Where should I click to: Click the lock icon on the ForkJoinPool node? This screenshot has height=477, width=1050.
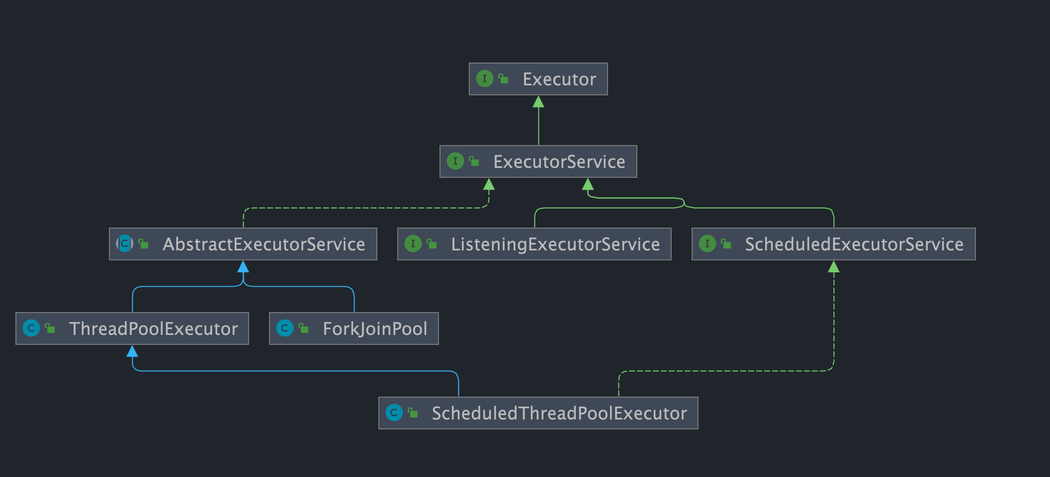pyautogui.click(x=303, y=328)
